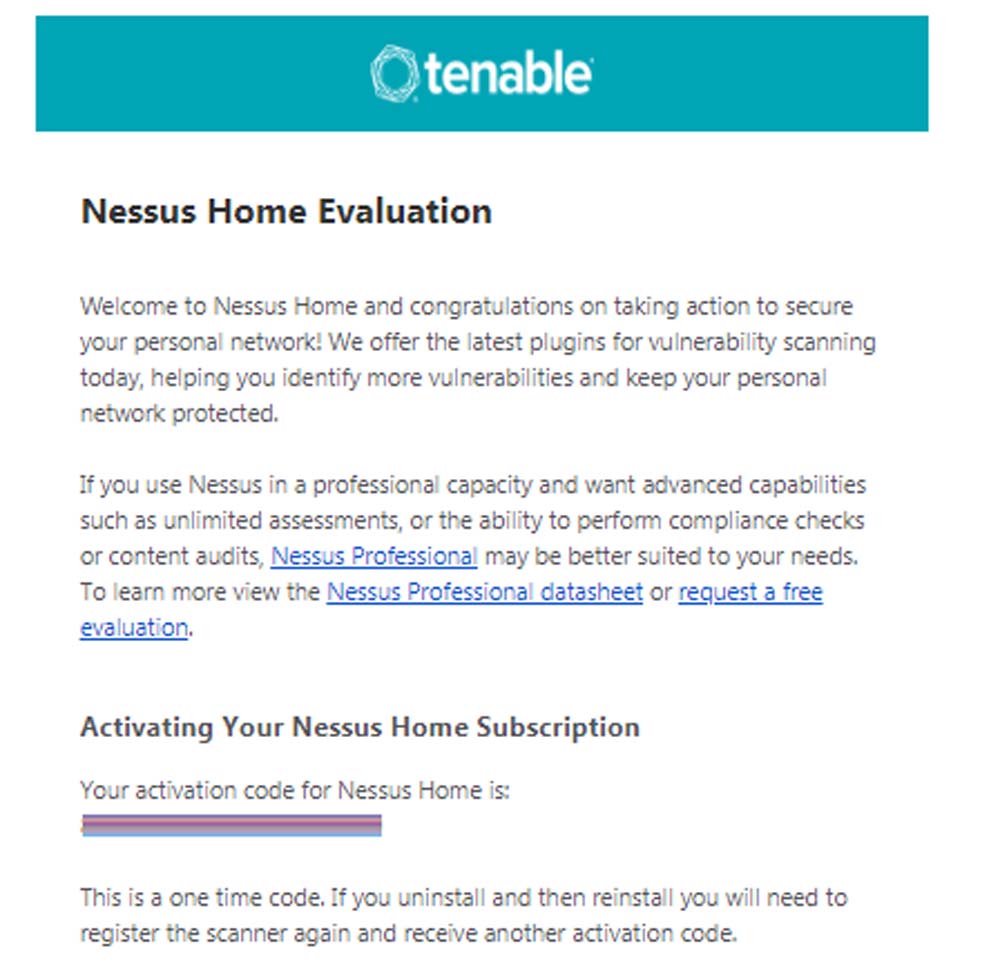Viewport: 1000px width, 964px height.
Task: Open the Nessus Professional datasheet link
Action: [x=484, y=592]
